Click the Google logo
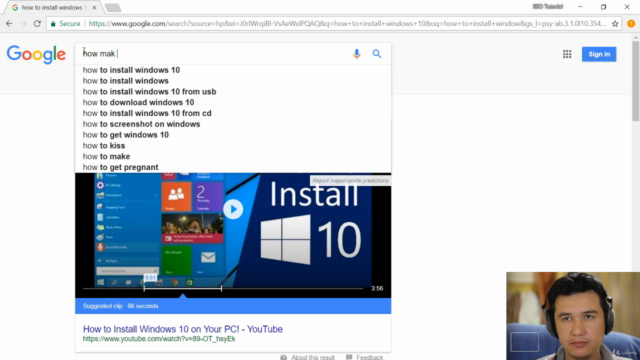The height and width of the screenshot is (360, 640). click(36, 54)
